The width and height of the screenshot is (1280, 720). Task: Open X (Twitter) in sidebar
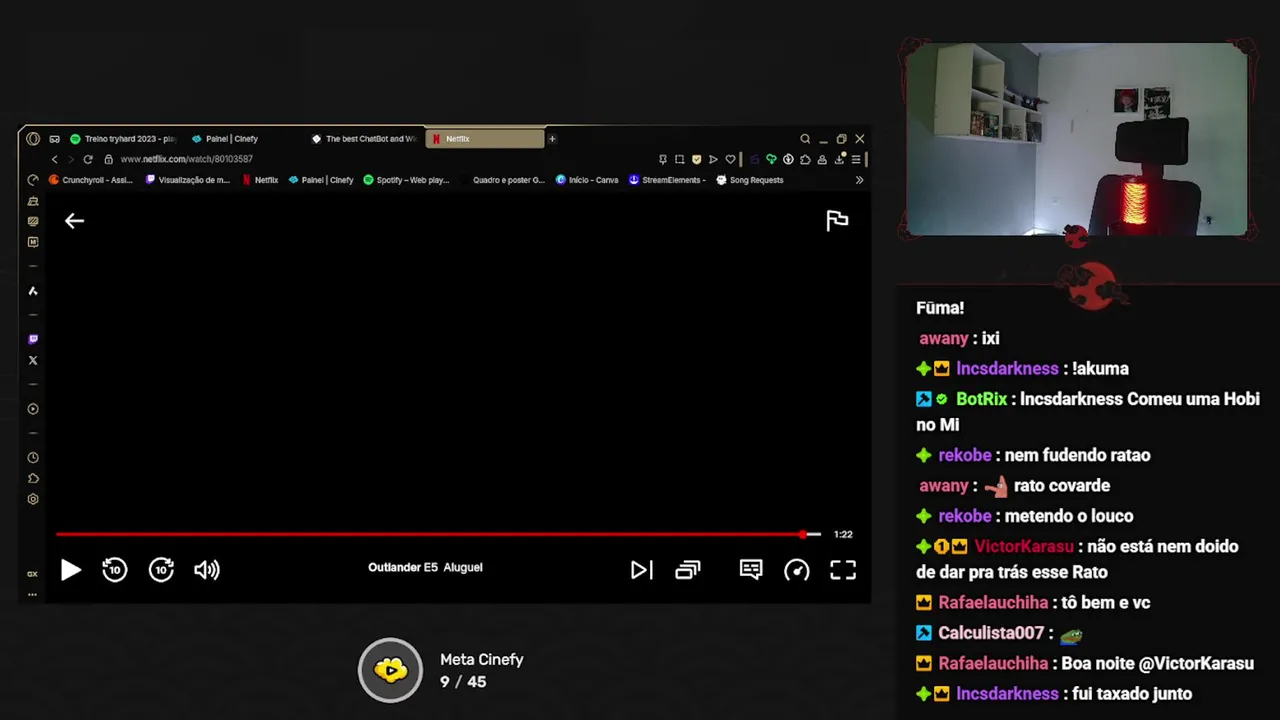(x=33, y=360)
